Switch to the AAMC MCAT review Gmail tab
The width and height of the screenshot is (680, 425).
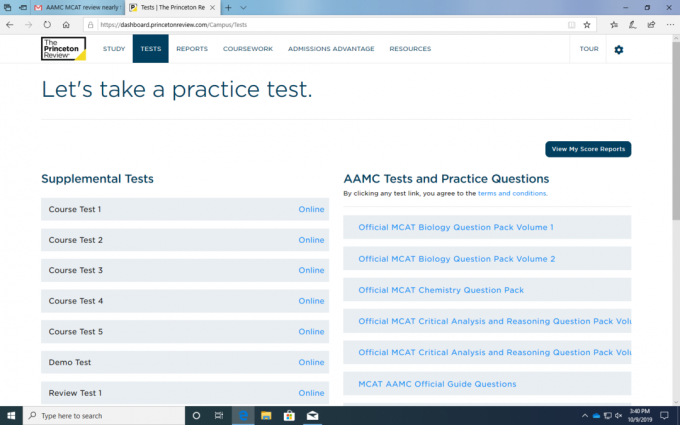tap(77, 7)
